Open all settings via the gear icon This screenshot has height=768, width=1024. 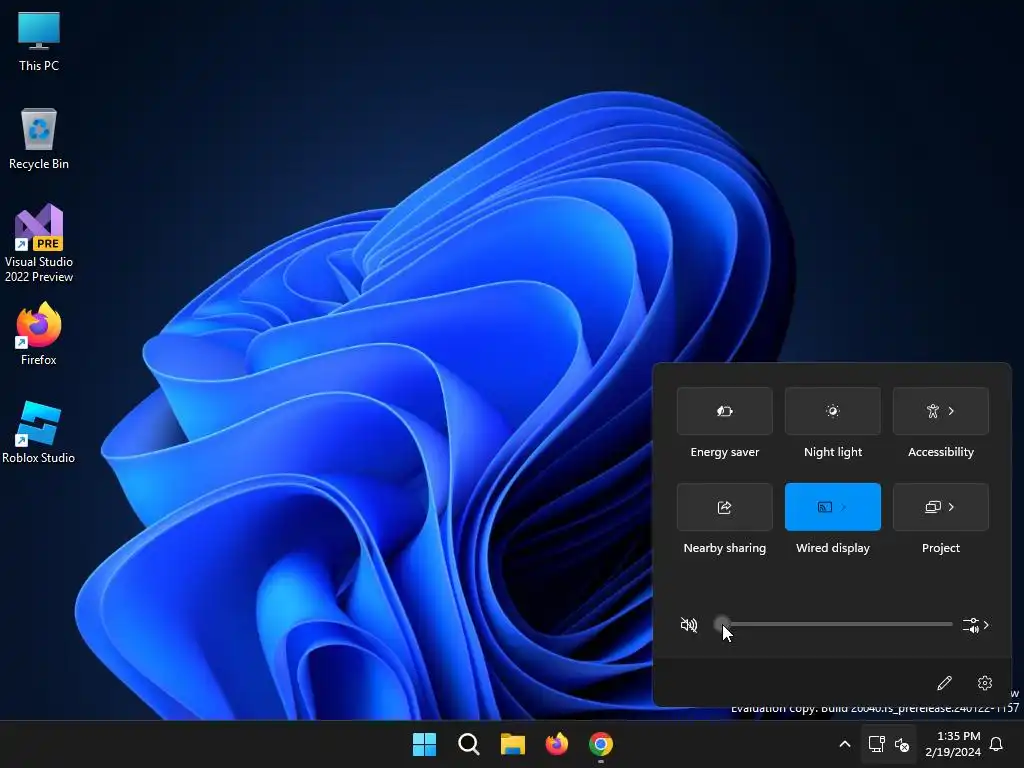coord(985,683)
